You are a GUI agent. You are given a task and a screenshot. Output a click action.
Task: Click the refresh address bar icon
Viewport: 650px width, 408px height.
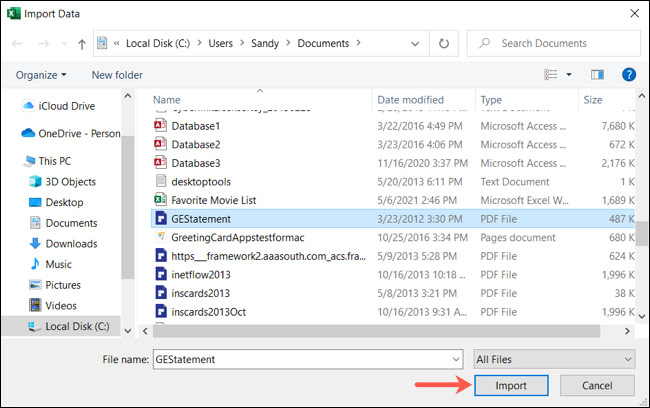tap(444, 44)
